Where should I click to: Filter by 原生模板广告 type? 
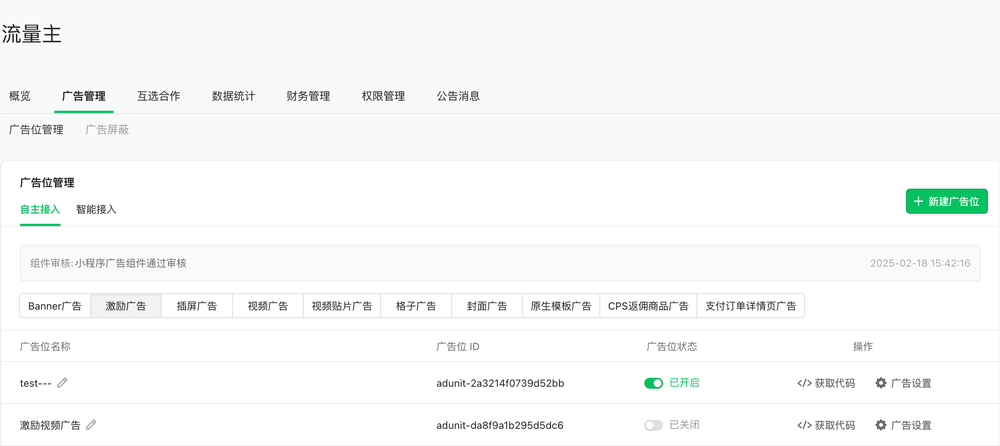coord(560,306)
